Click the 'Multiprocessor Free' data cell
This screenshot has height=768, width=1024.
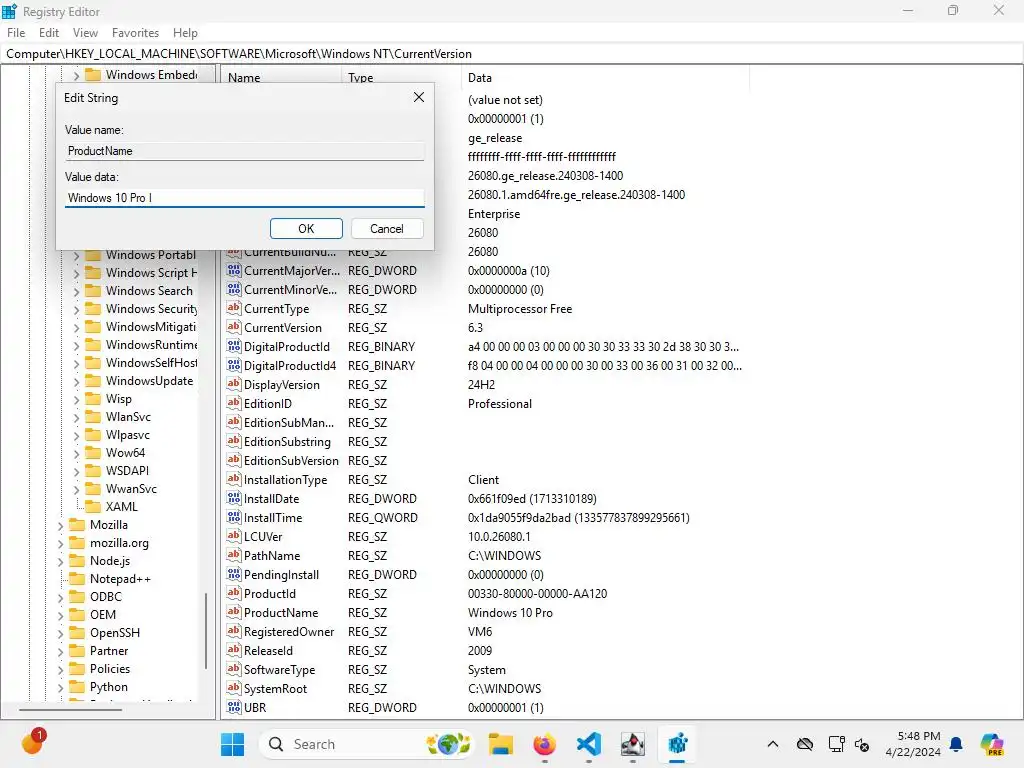(520, 309)
